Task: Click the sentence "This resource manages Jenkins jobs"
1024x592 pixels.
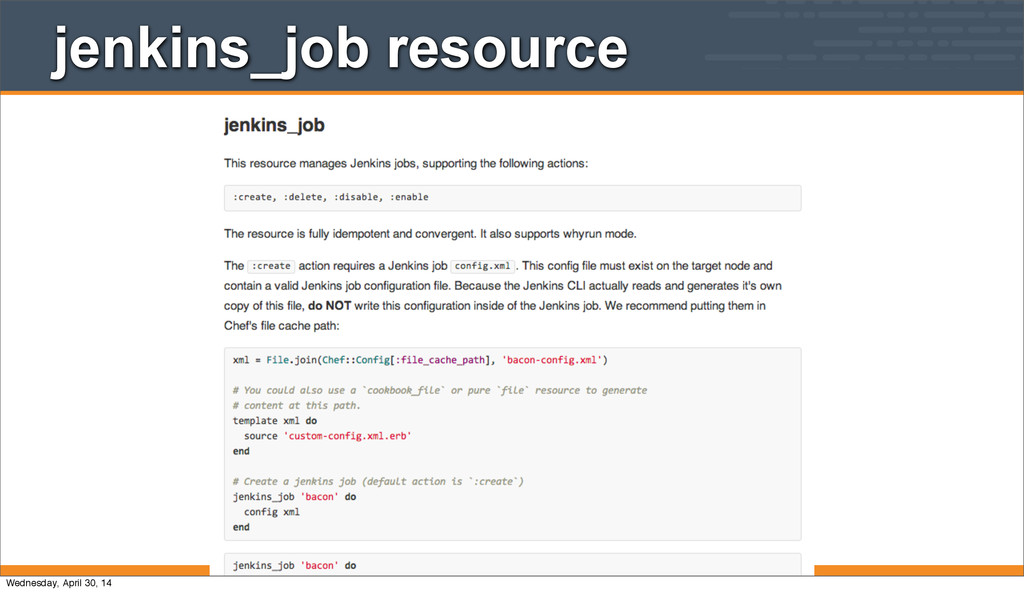Action: pyautogui.click(x=405, y=163)
